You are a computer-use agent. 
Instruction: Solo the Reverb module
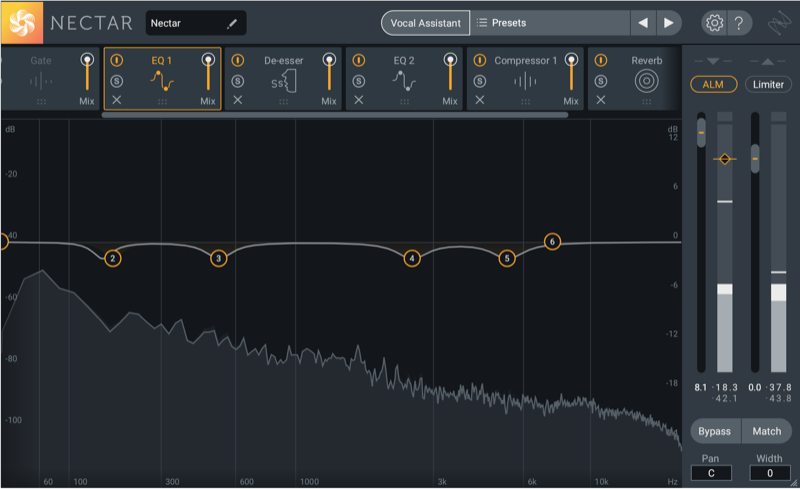click(x=601, y=81)
